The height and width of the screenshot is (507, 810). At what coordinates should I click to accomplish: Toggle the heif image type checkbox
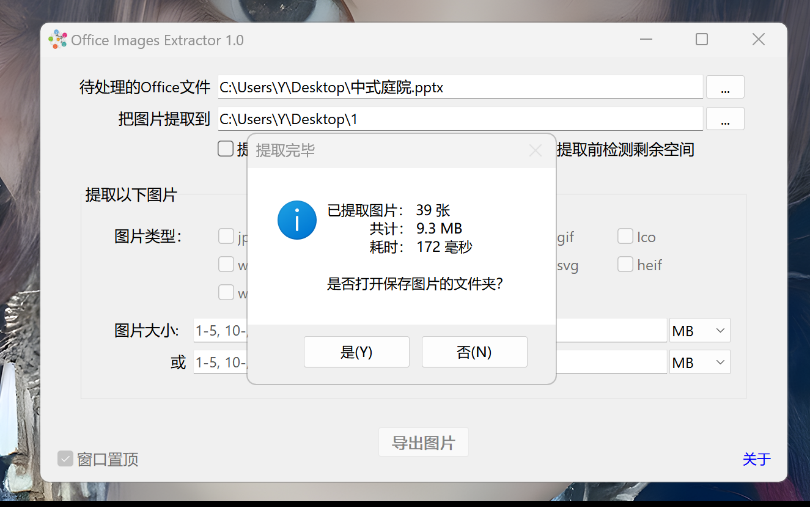(x=625, y=264)
